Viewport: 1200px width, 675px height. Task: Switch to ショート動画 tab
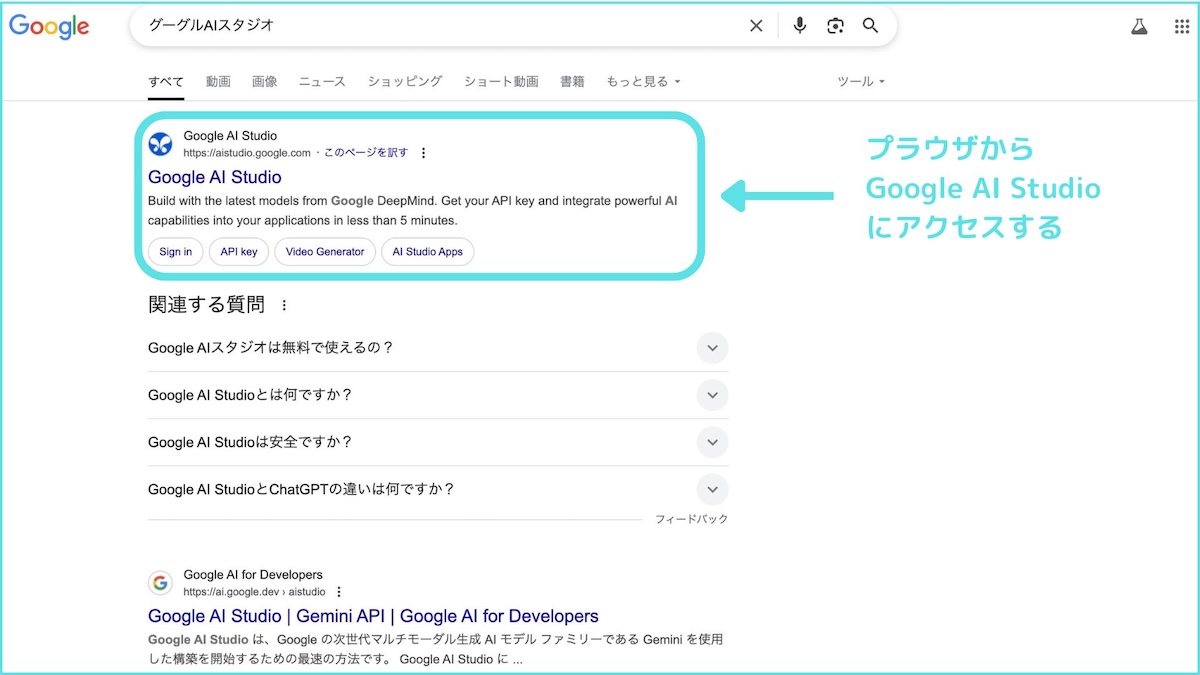pyautogui.click(x=501, y=82)
